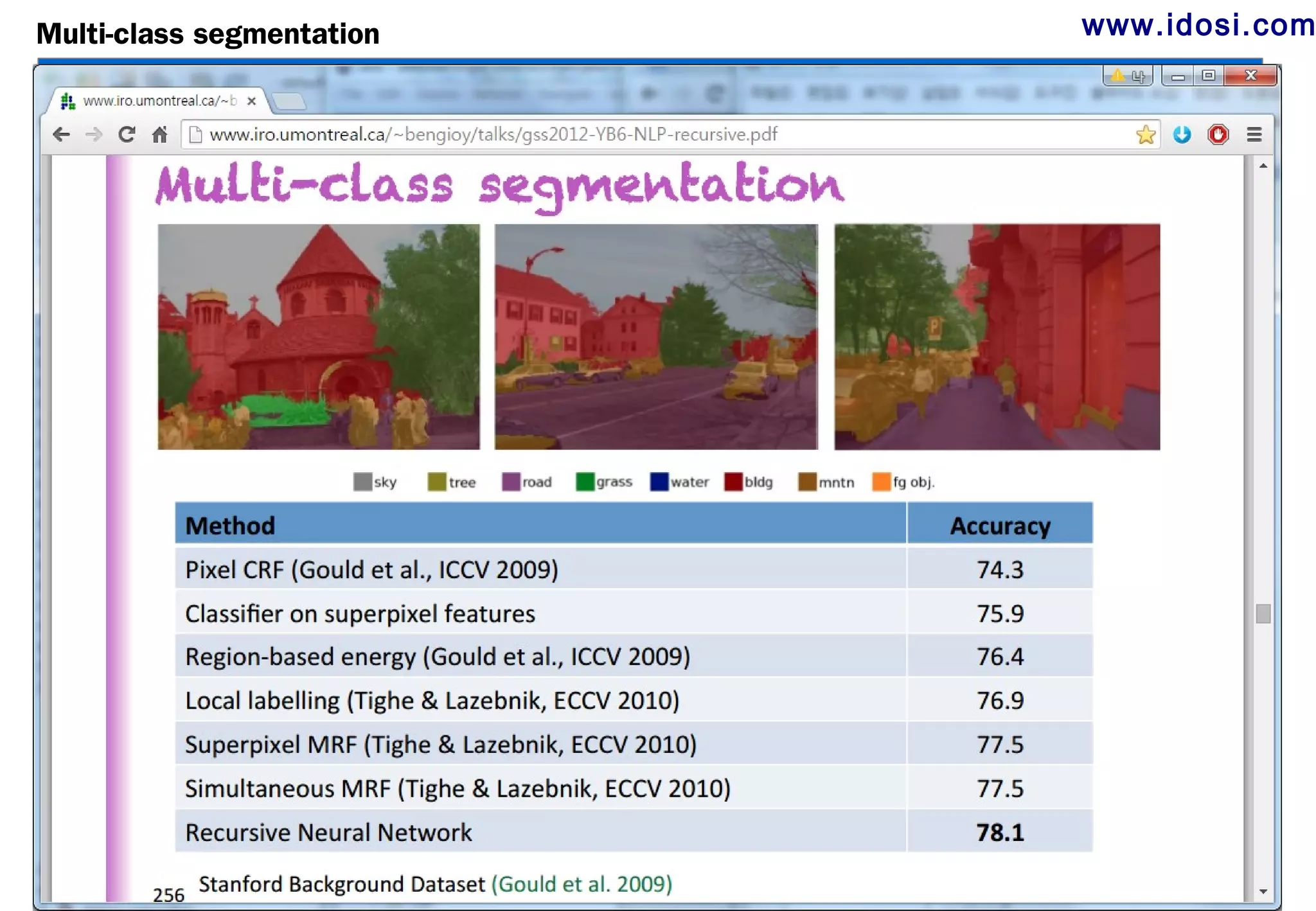The width and height of the screenshot is (1316, 911).
Task: Click the scrollbar down arrow
Action: (1263, 892)
